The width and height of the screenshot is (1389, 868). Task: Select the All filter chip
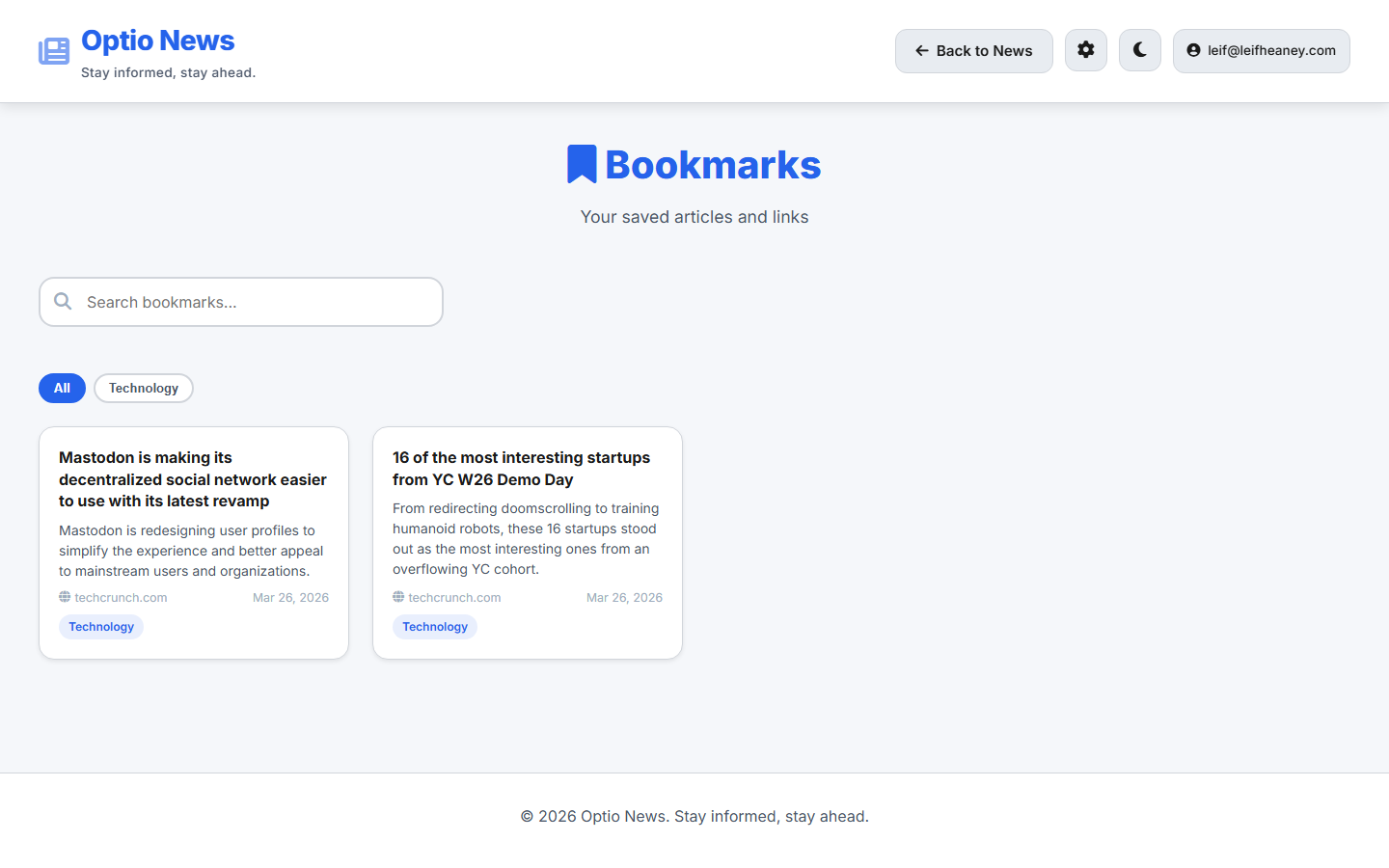(62, 388)
